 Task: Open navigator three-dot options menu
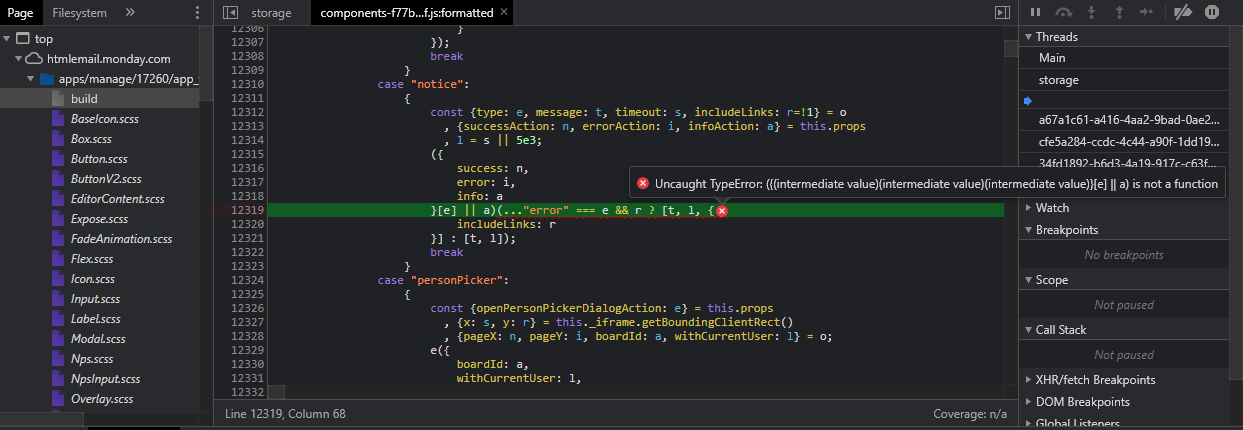click(196, 13)
